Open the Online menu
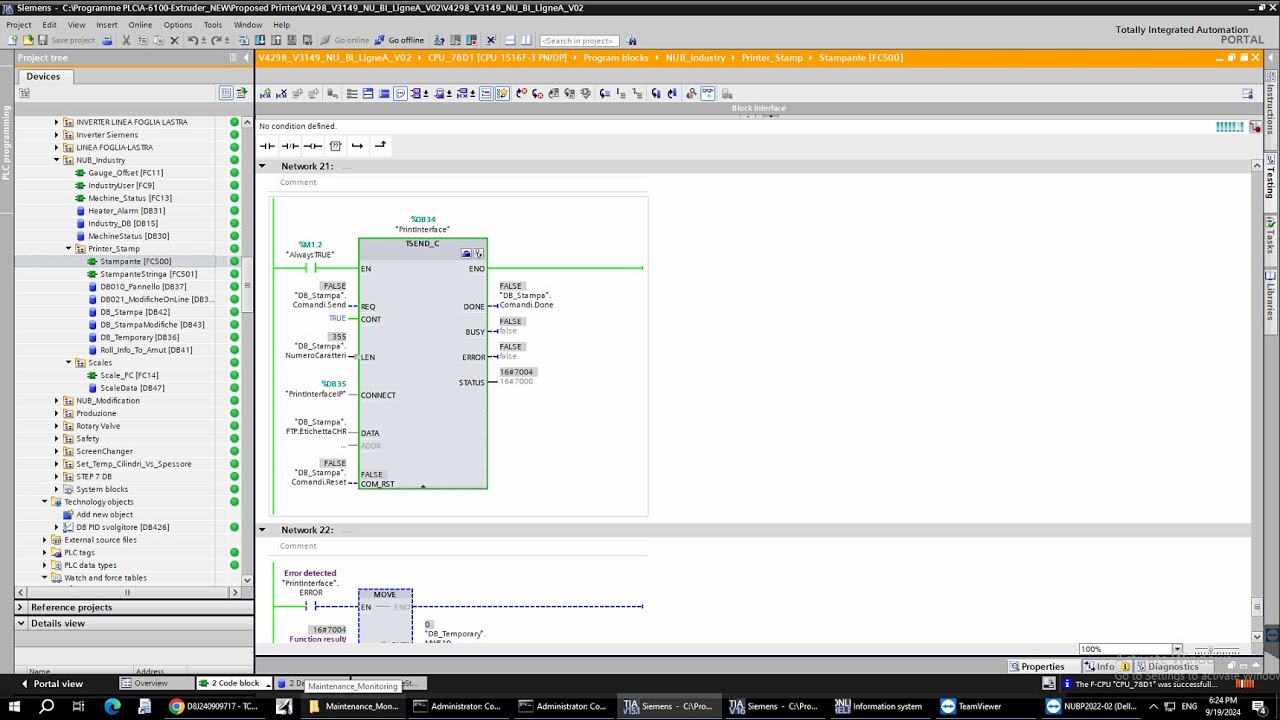Screen dimensions: 1280x720 140,25
